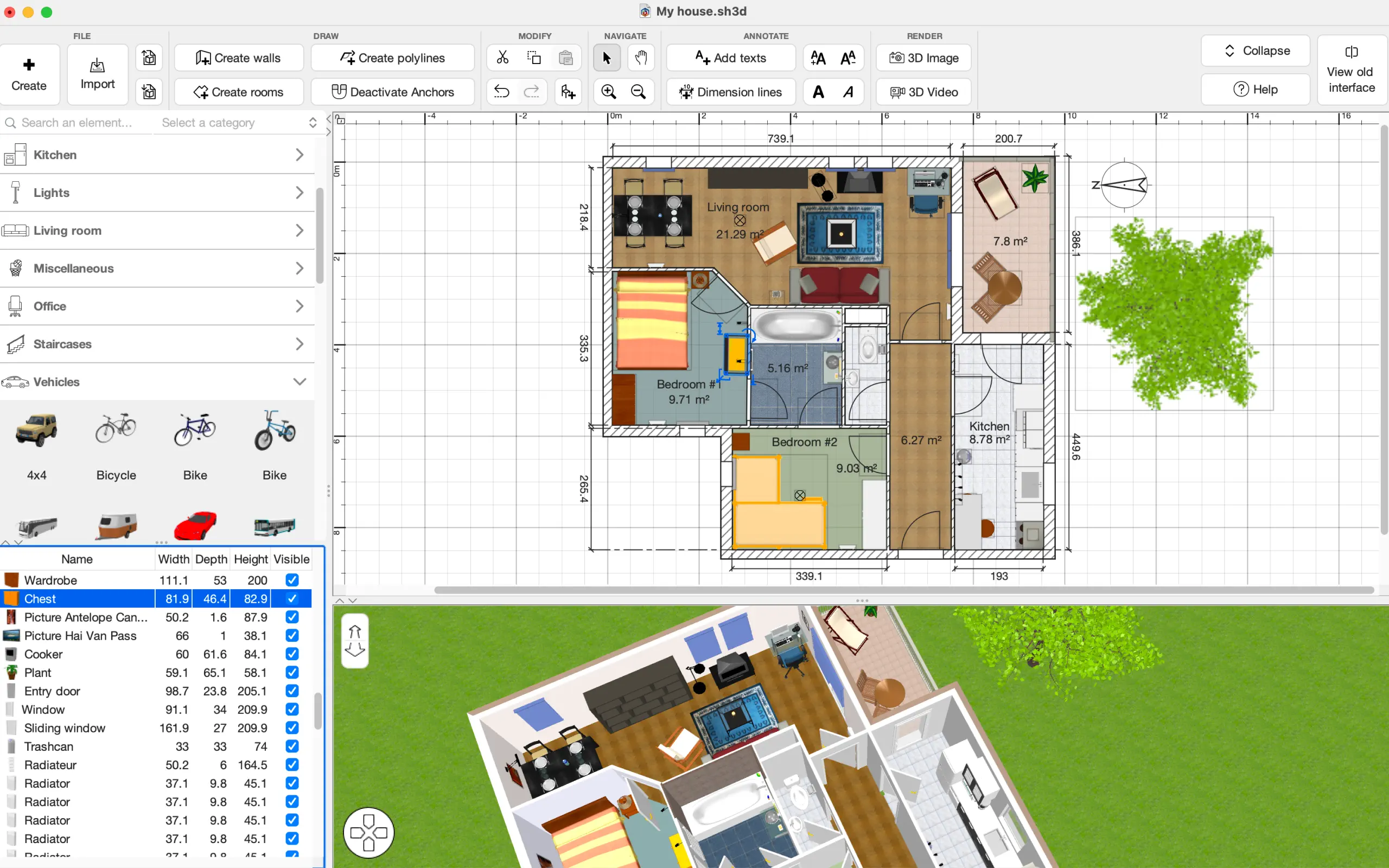
Task: Sort furniture list by Name column
Action: coord(77,559)
